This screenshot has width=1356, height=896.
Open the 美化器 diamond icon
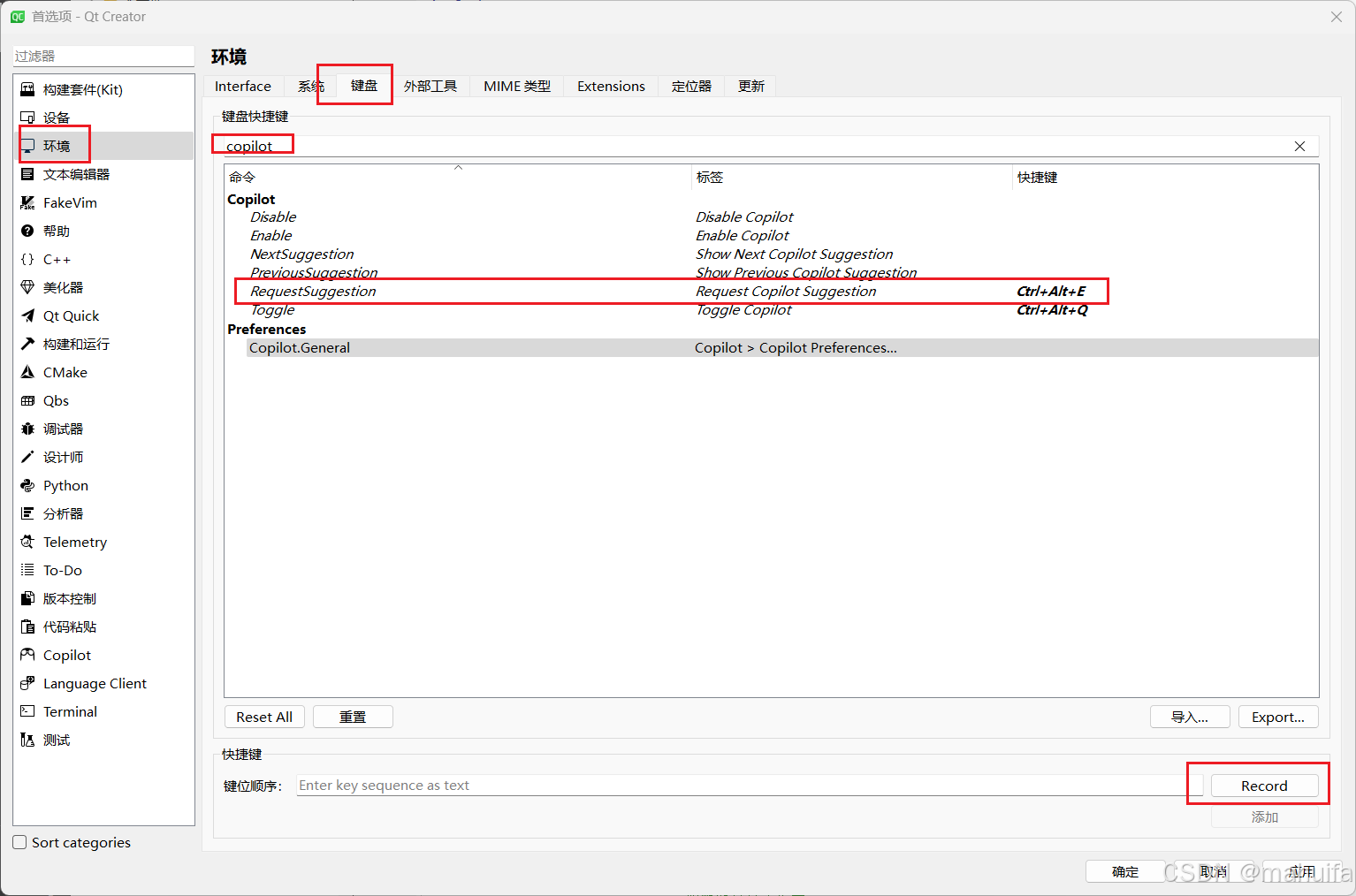tap(27, 287)
